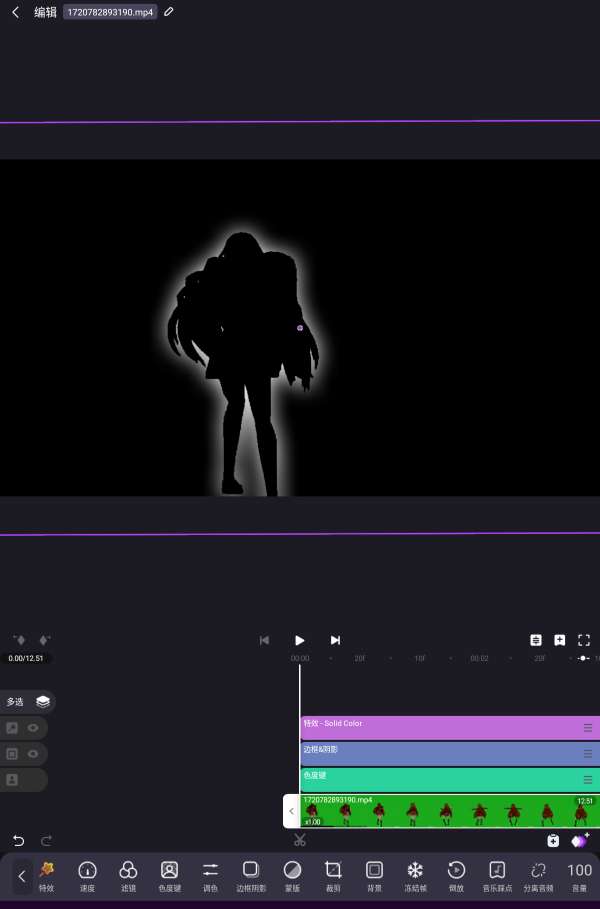Viewport: 600px width, 909px height.
Task: Open the 特效 effects tool
Action: coord(46,876)
